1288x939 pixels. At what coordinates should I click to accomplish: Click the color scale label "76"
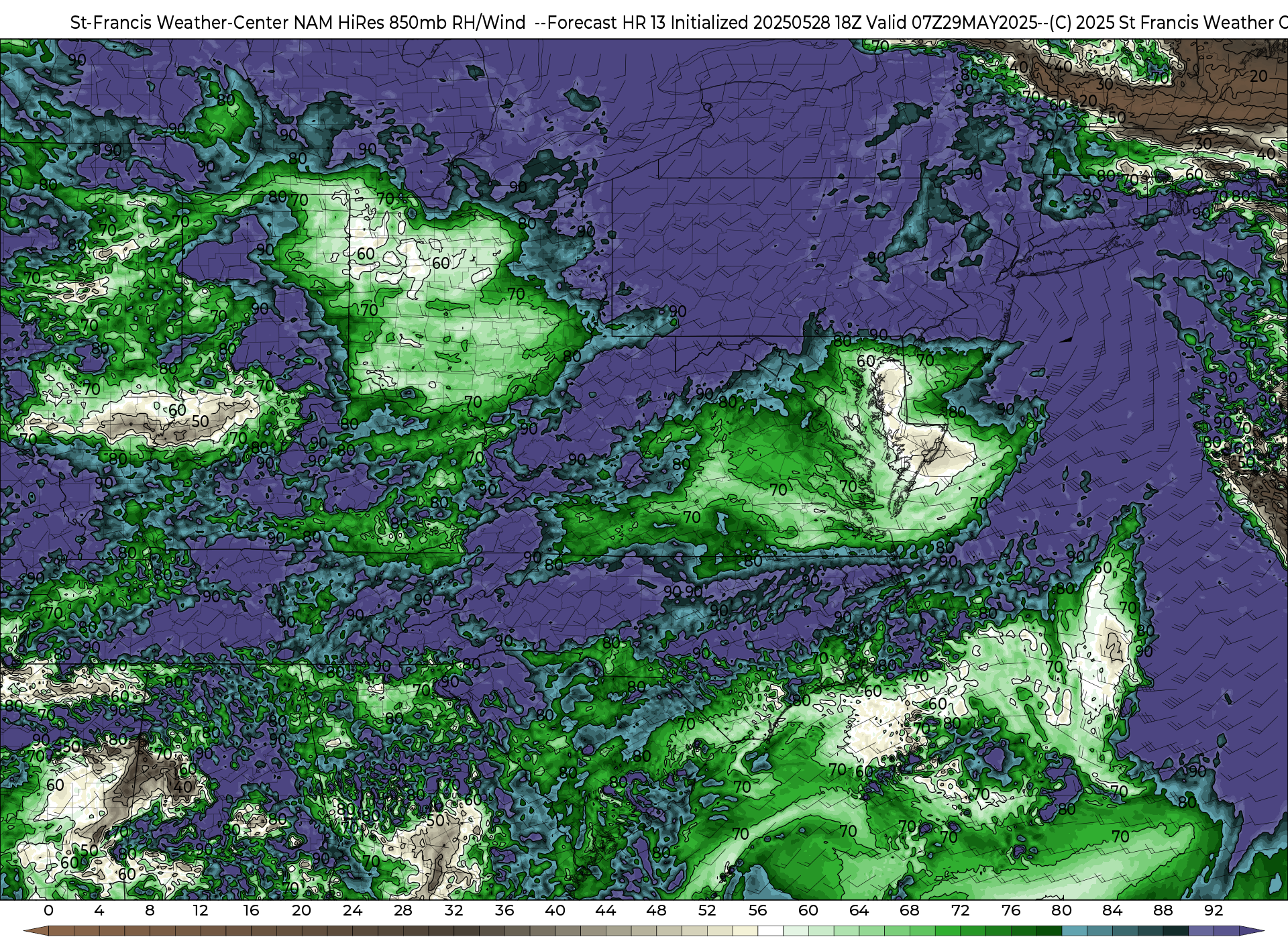pyautogui.click(x=1011, y=910)
